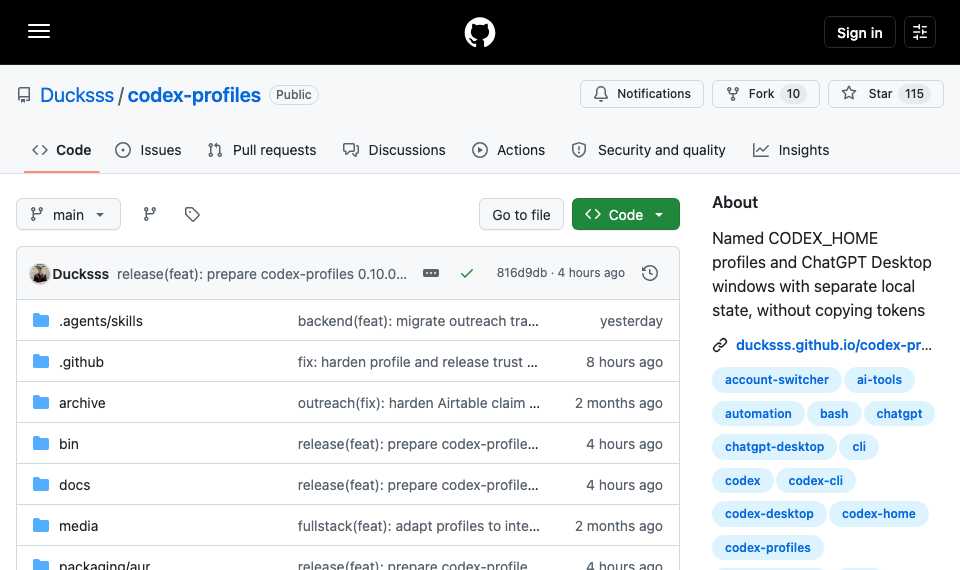Screen dimensions: 960x570
Task: Click the Sign in button
Action: 860,32
